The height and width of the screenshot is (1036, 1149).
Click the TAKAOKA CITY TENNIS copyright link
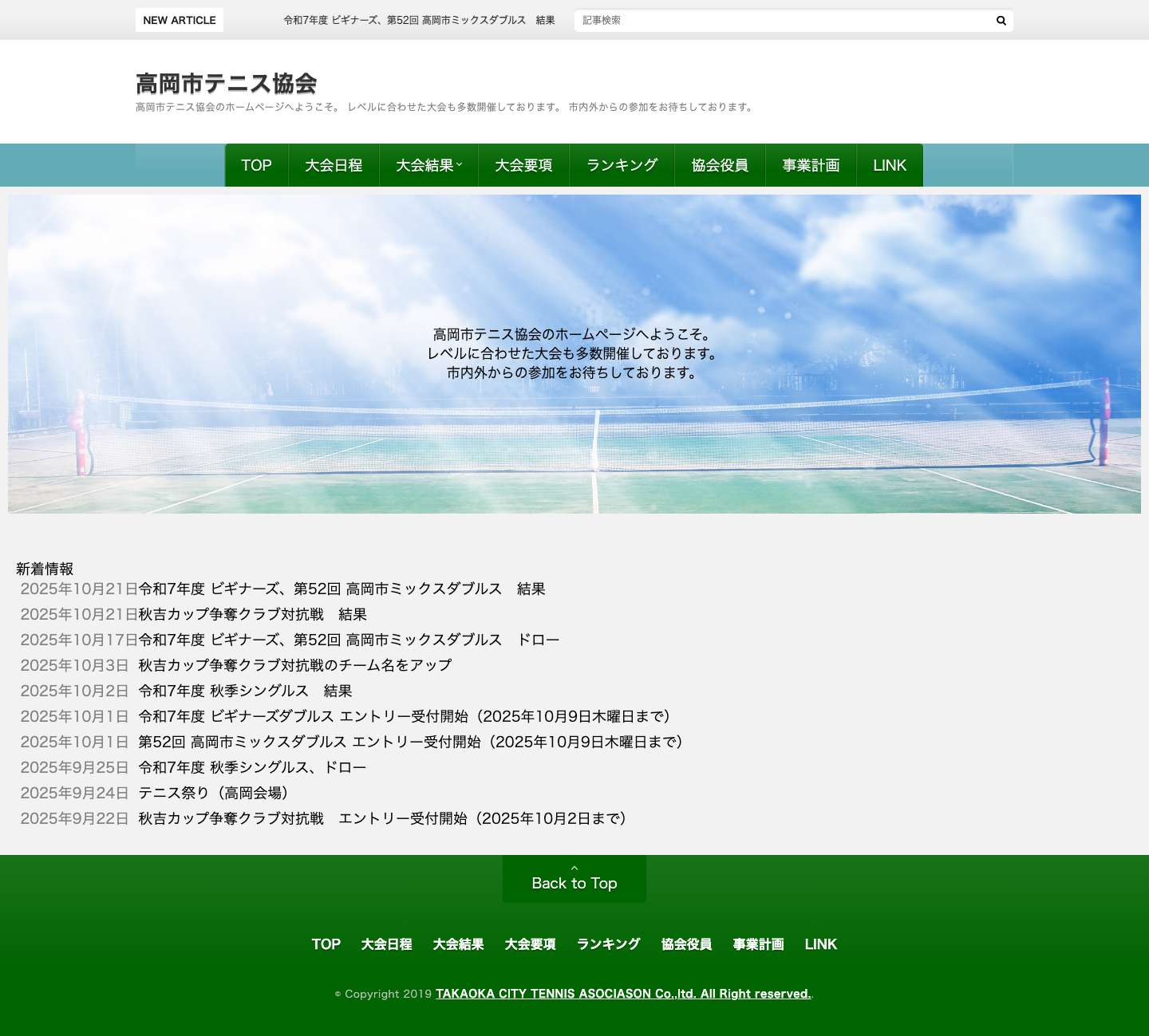tap(622, 994)
